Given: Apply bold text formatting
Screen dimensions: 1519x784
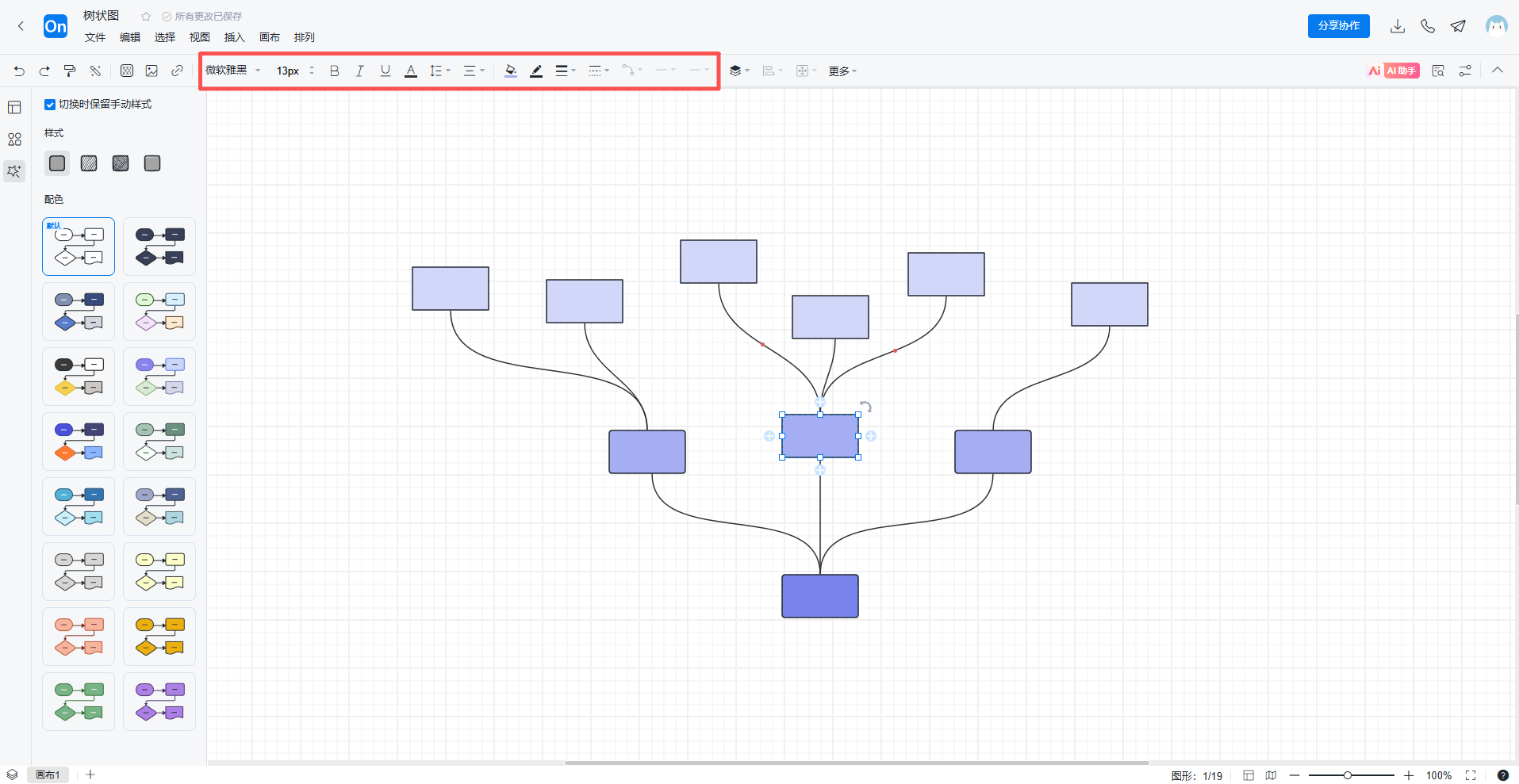Looking at the screenshot, I should pos(334,71).
